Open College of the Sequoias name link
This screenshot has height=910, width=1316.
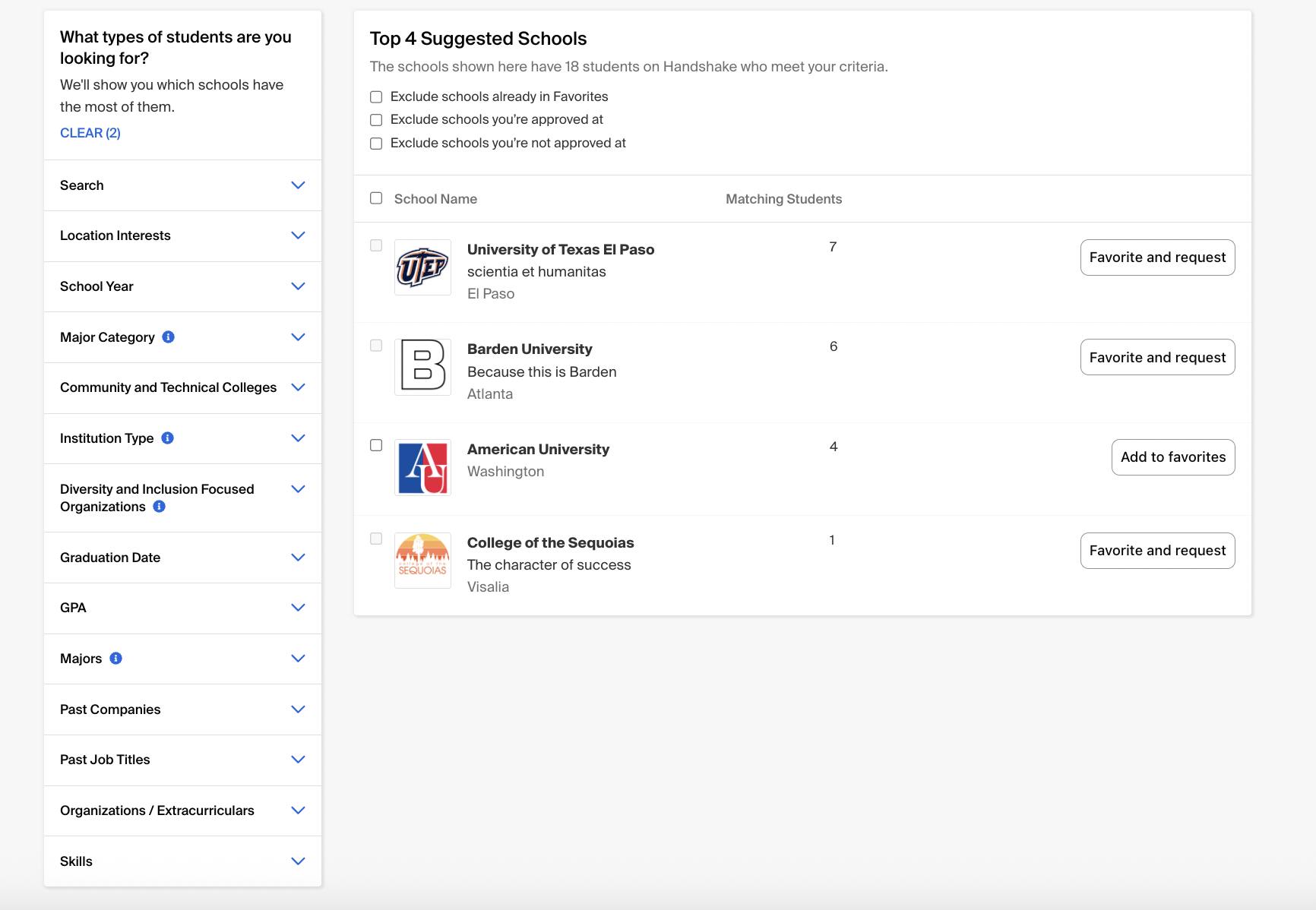(550, 542)
